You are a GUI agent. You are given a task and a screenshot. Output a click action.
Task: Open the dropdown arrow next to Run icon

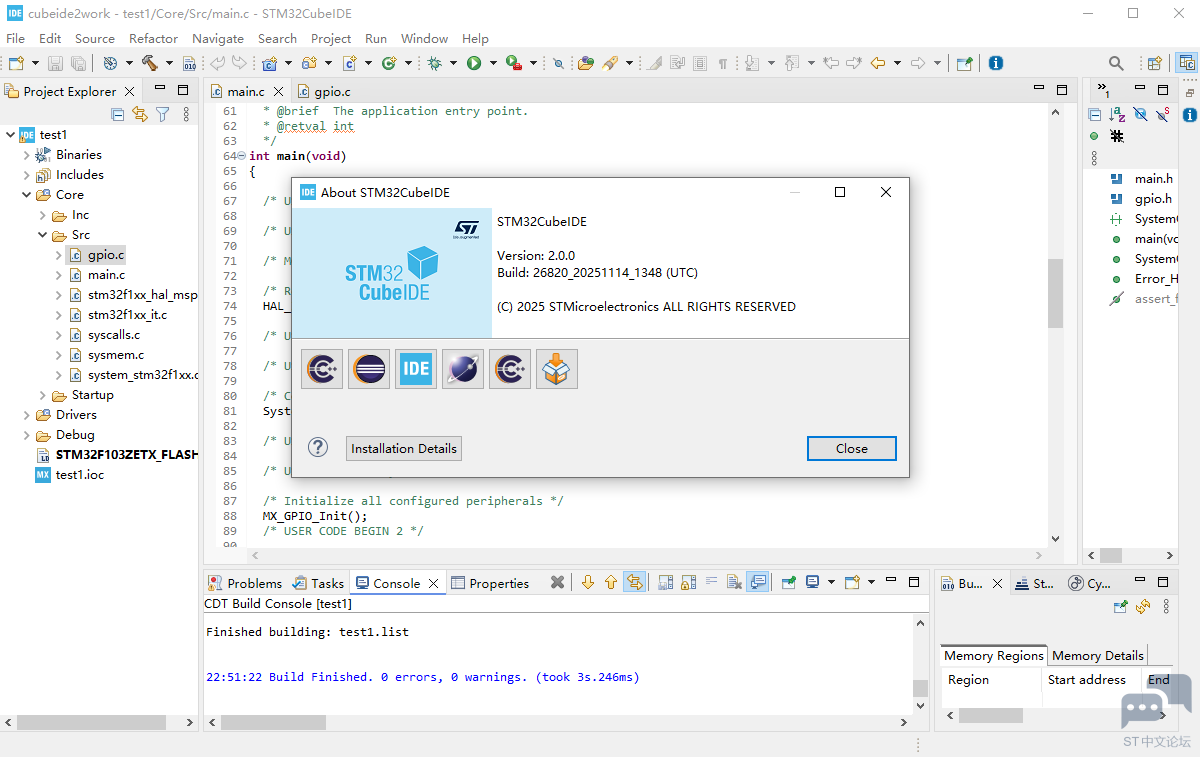click(x=493, y=63)
